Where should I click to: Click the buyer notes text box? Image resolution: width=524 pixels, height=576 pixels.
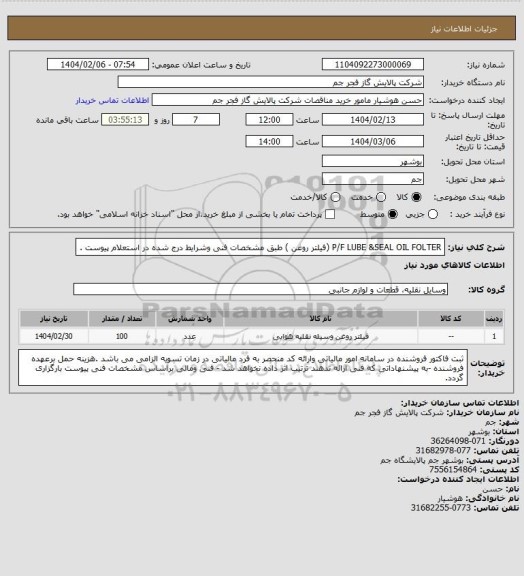pos(243,368)
